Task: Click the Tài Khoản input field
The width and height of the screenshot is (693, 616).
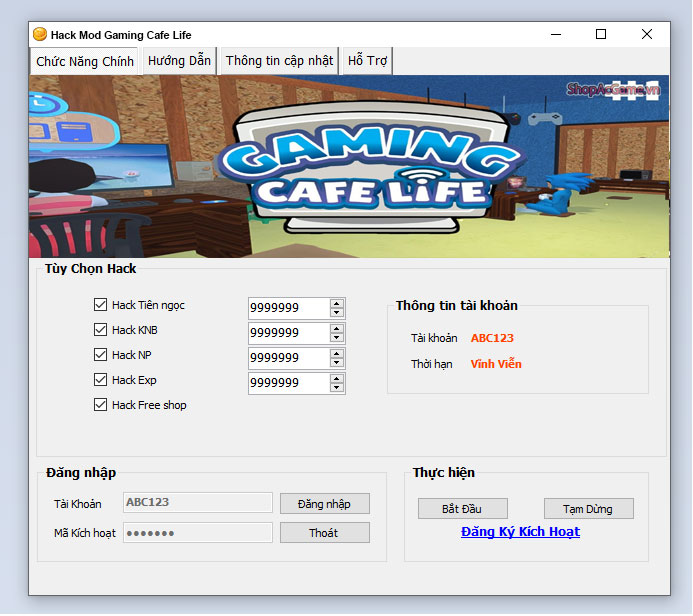Action: pyautogui.click(x=198, y=502)
